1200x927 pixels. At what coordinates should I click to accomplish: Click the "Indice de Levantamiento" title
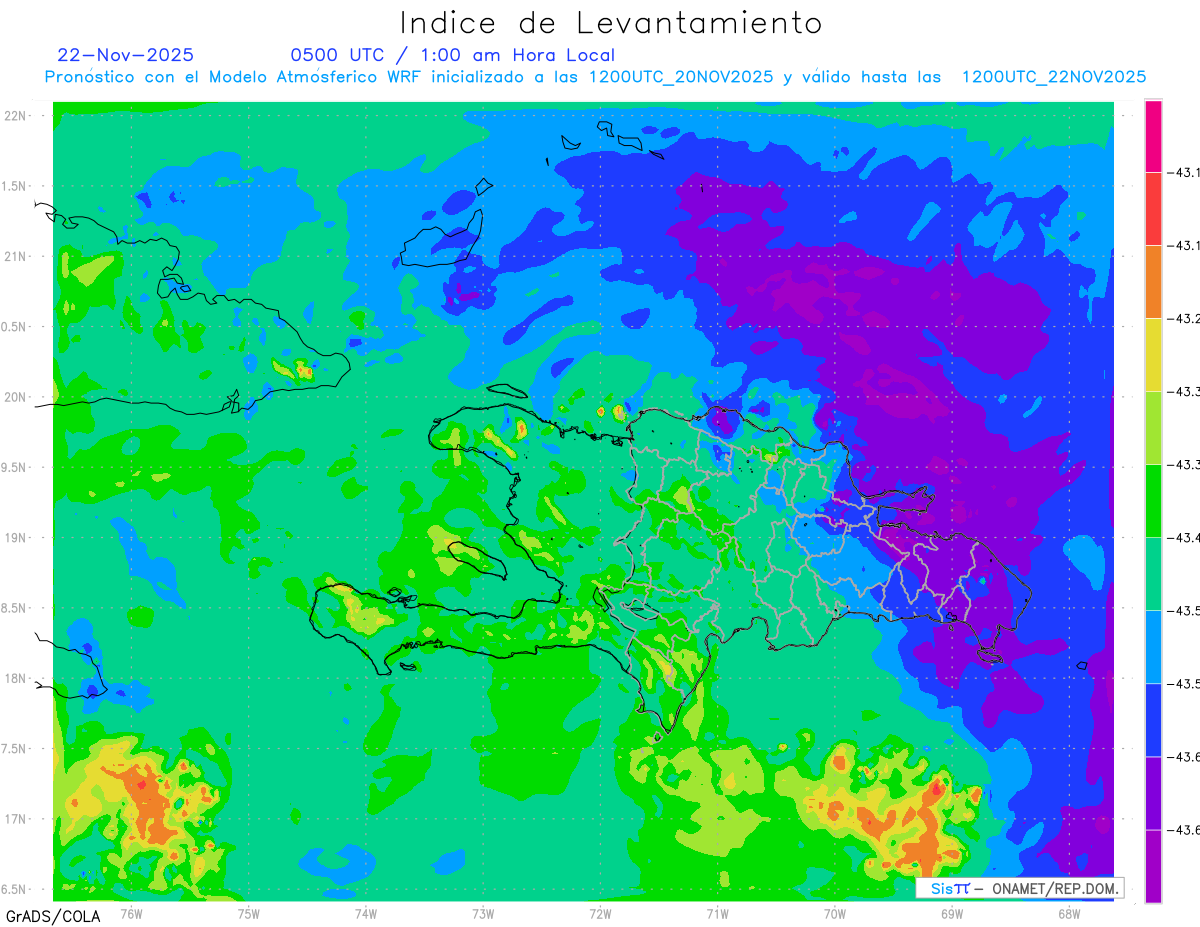[x=610, y=22]
